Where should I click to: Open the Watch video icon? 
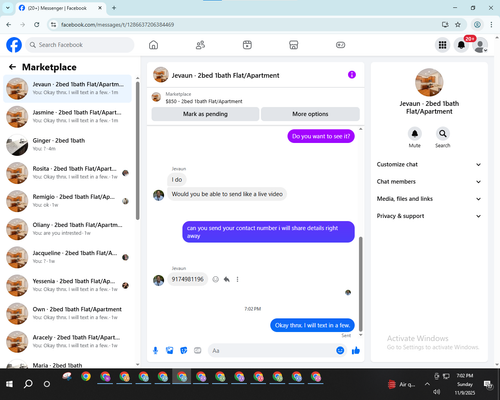coord(247,45)
